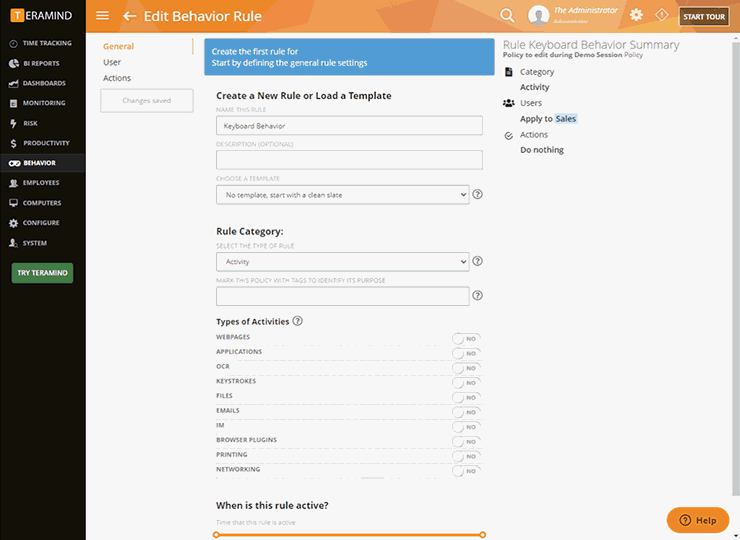Switch to the Actions tab
This screenshot has height=540, width=740.
tap(117, 78)
